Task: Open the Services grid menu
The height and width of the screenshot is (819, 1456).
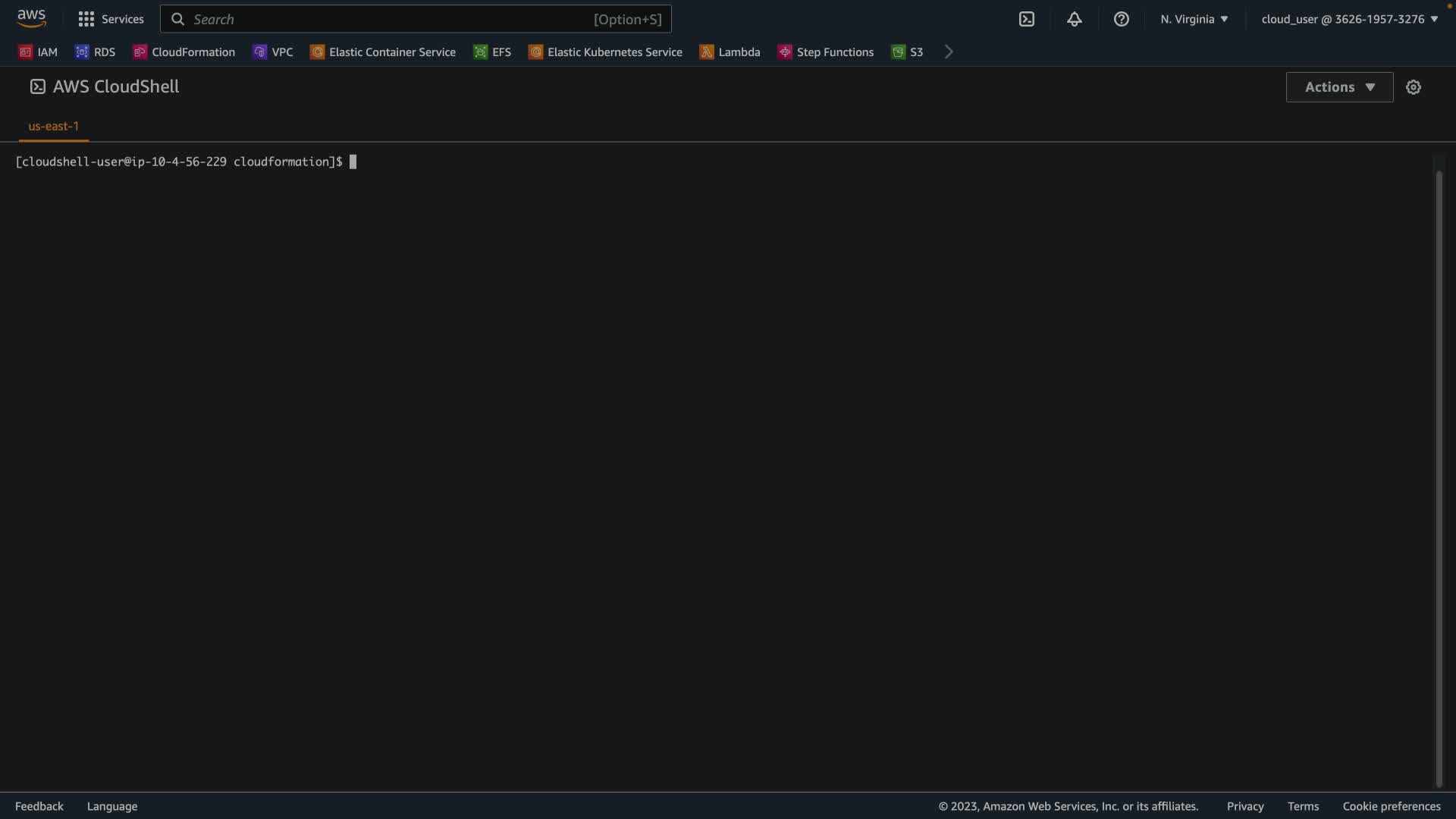Action: [x=111, y=19]
